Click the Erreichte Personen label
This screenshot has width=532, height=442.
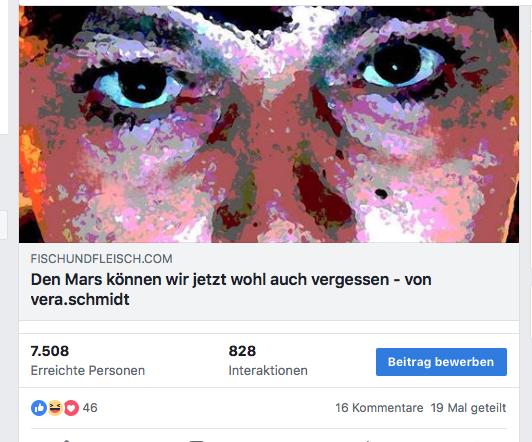click(88, 370)
